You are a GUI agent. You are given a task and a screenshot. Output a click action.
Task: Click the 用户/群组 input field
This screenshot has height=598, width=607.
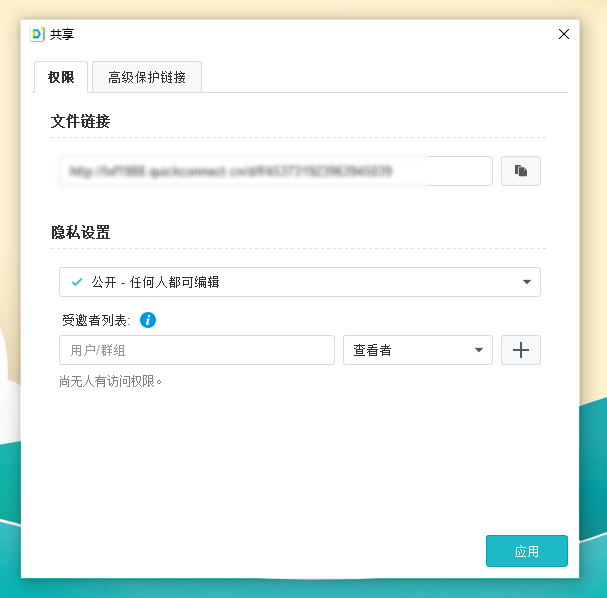(197, 350)
